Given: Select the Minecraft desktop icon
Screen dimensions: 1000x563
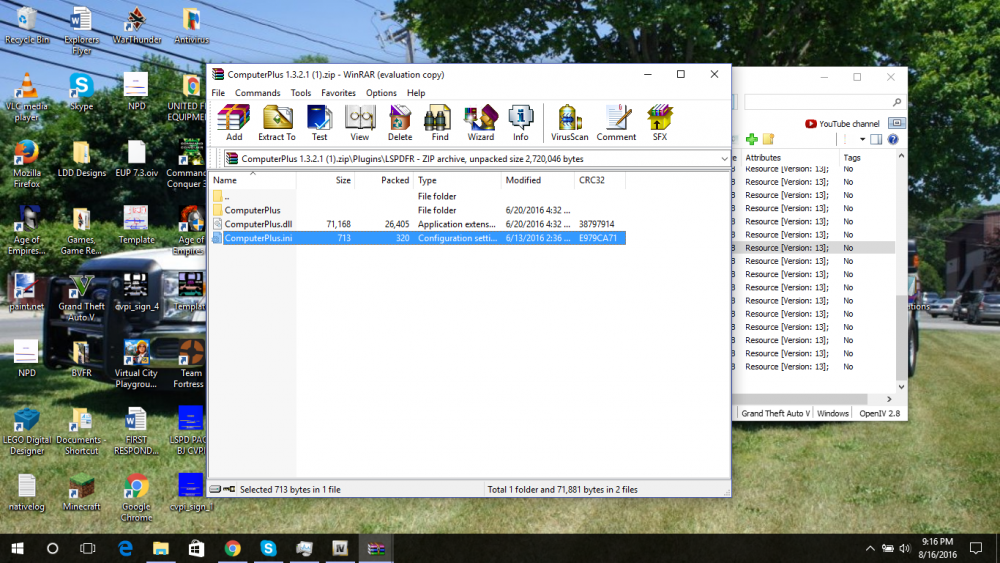Looking at the screenshot, I should click(x=81, y=493).
